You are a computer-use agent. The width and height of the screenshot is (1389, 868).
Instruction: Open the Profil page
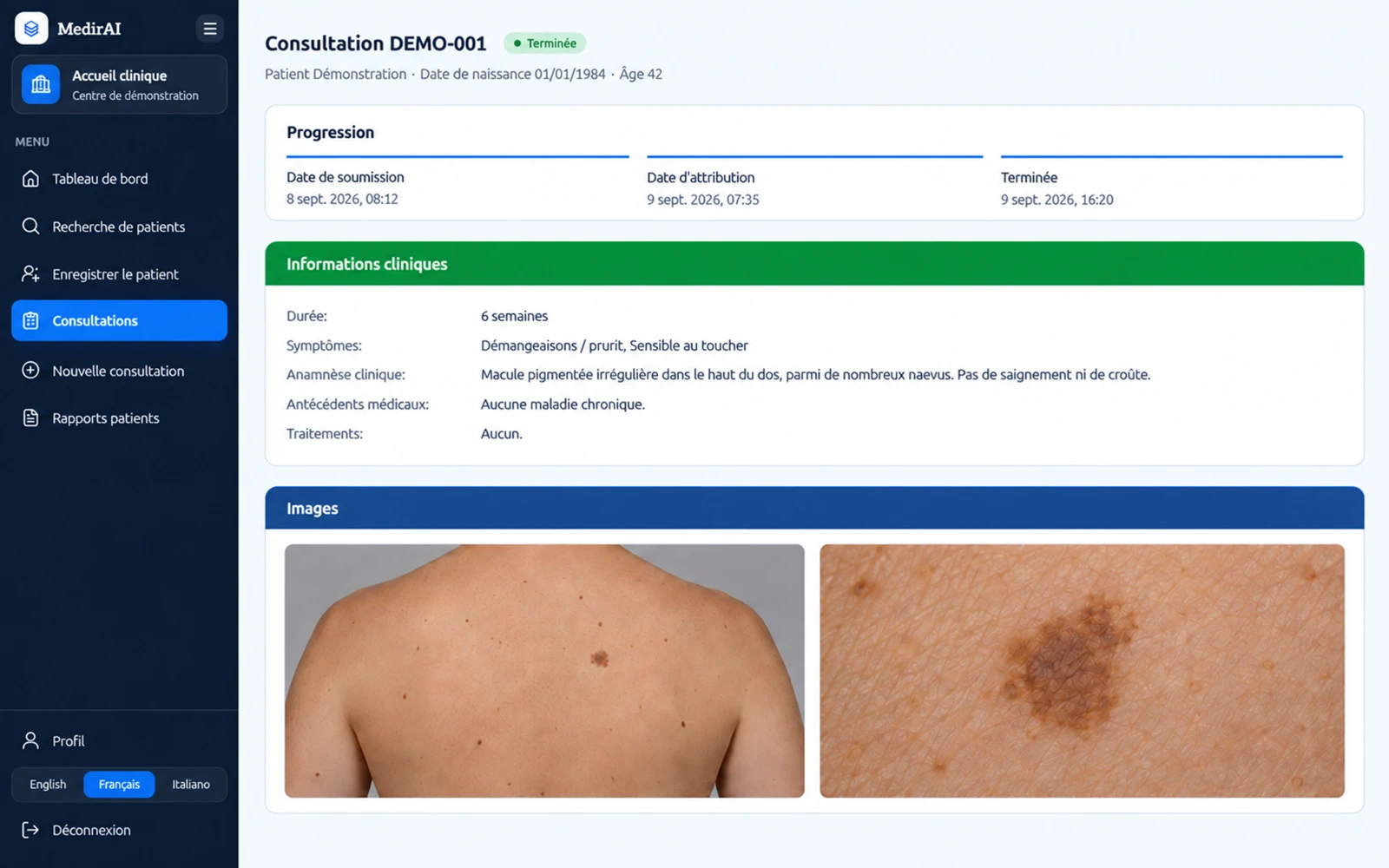[x=119, y=741]
